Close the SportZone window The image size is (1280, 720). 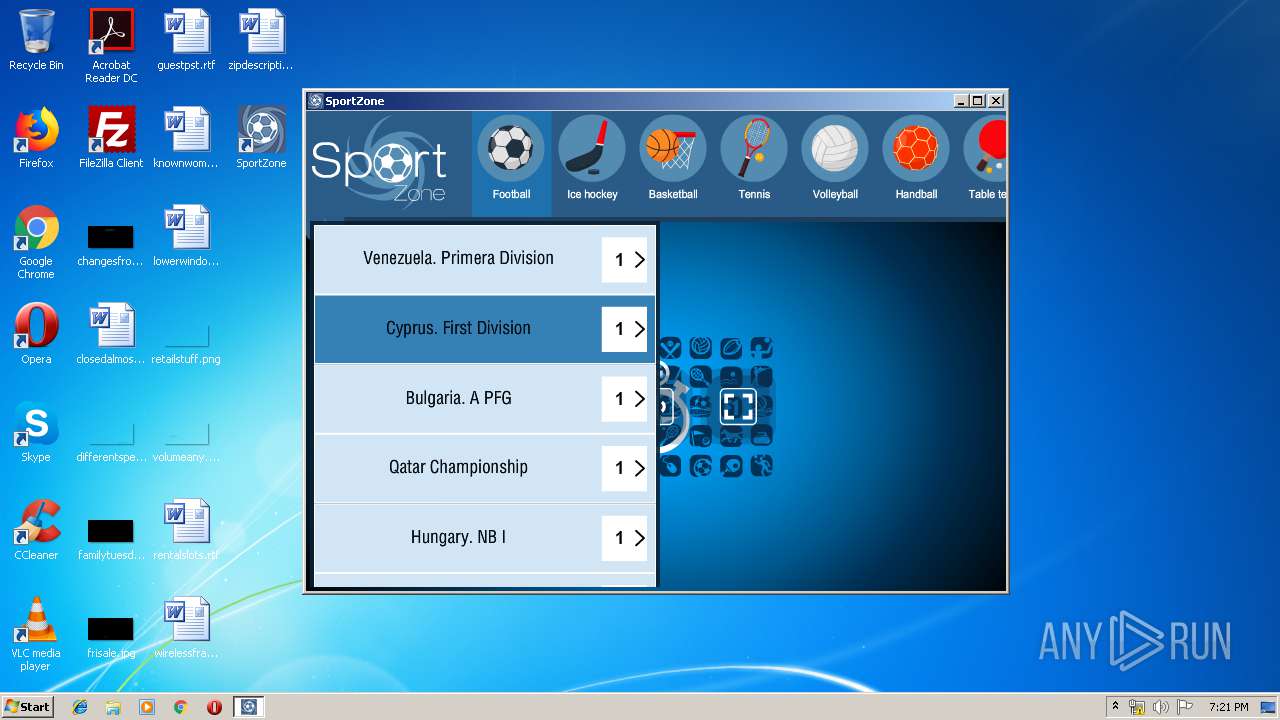click(995, 101)
